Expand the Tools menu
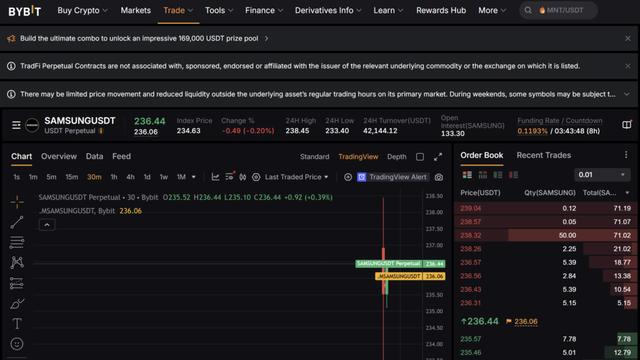Viewport: 640px width, 360px height. (219, 11)
